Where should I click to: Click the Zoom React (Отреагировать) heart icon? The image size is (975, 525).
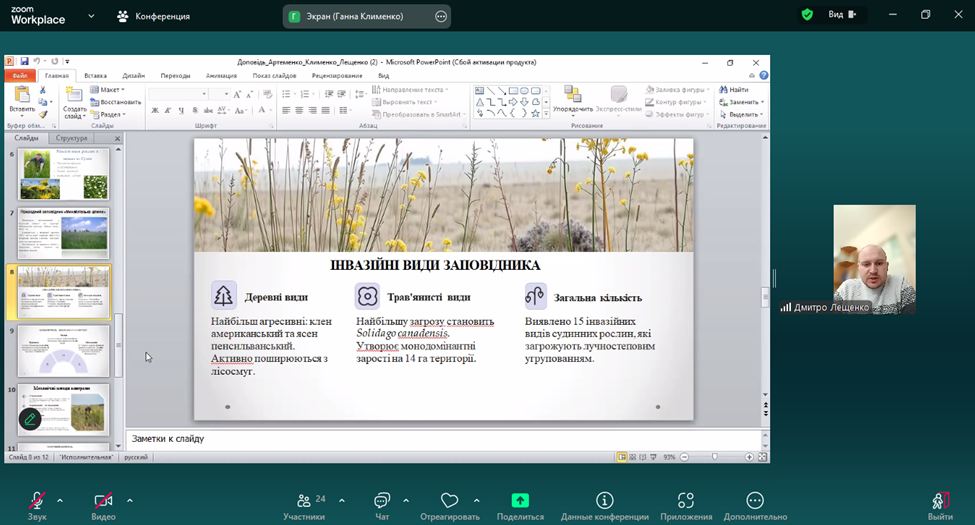450,501
